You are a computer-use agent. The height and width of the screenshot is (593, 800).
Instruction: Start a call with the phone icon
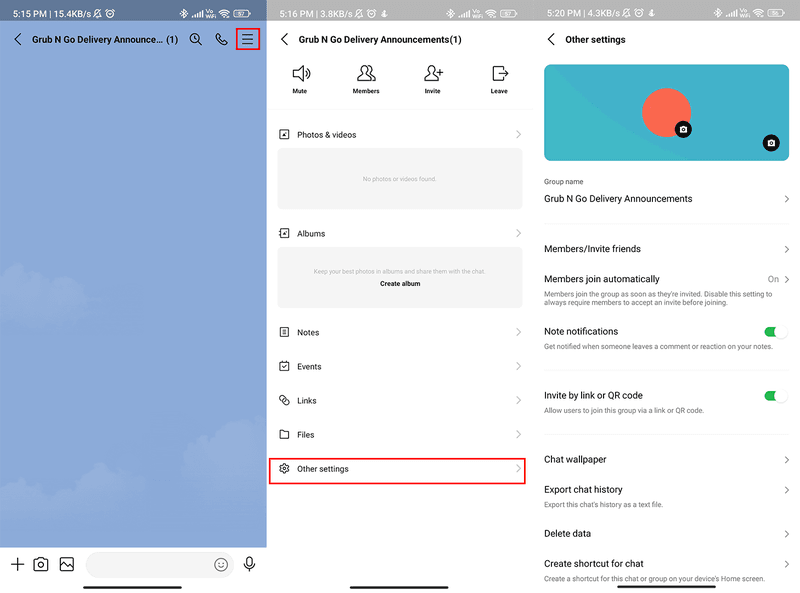click(x=221, y=39)
